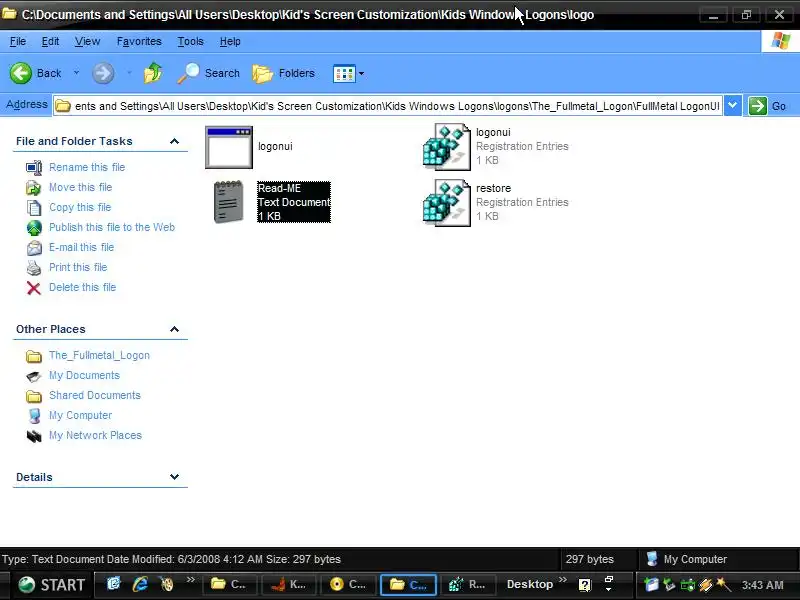The width and height of the screenshot is (800, 600).
Task: Open the Help menu
Action: point(230,41)
